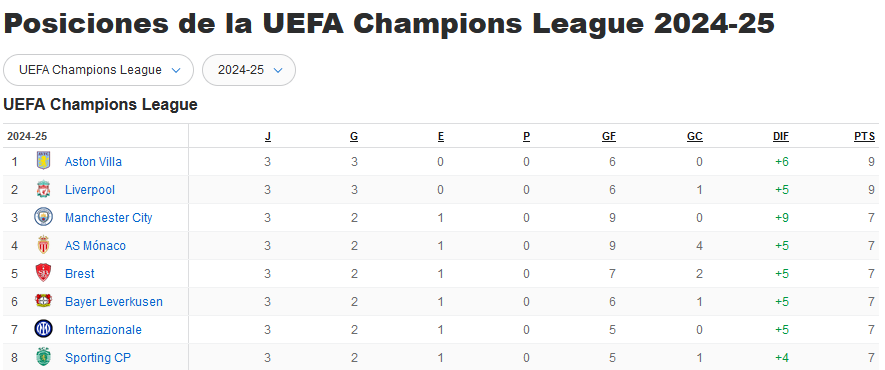
Task: Sort by G wins column header
Action: (x=354, y=136)
